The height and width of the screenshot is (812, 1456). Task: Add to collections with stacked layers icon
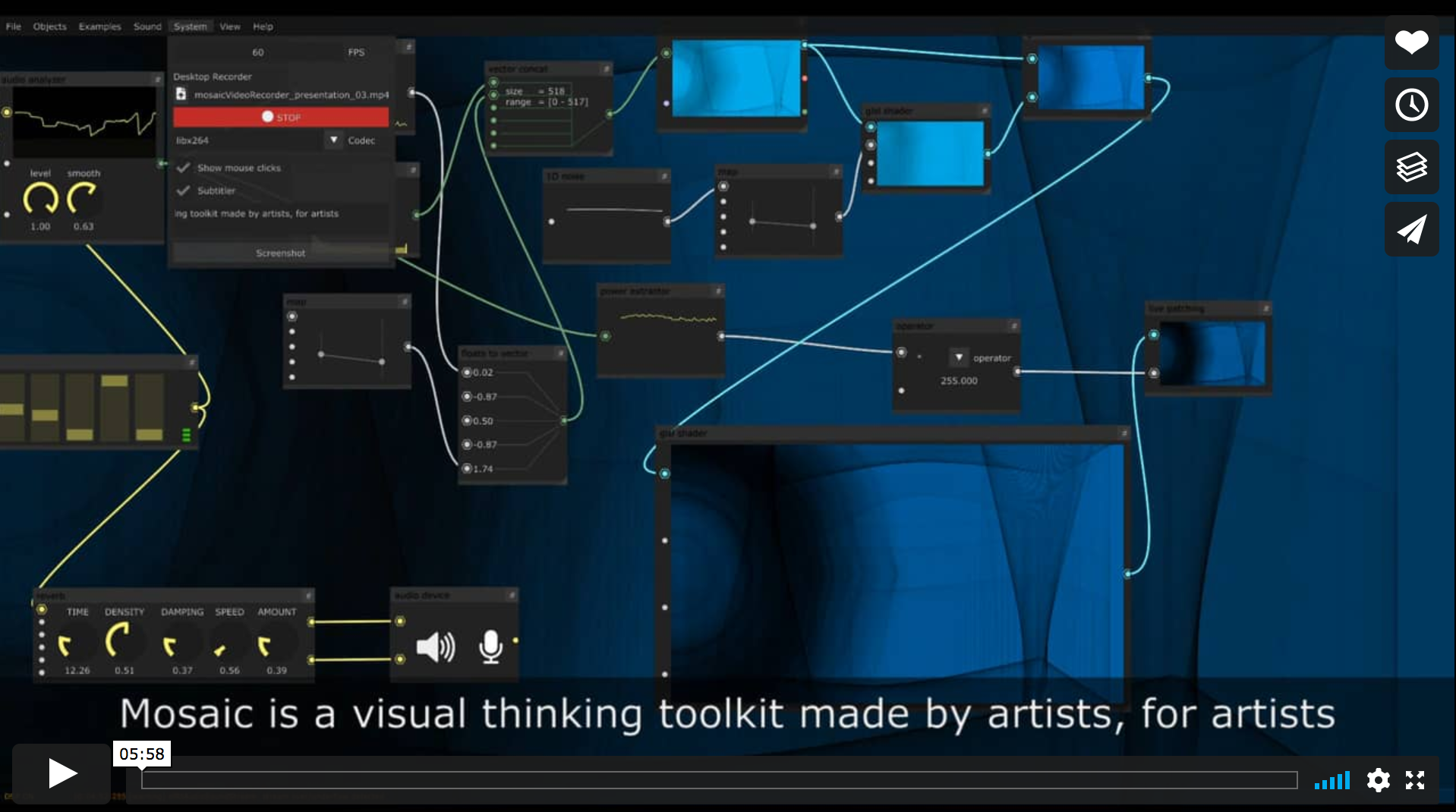coord(1411,167)
